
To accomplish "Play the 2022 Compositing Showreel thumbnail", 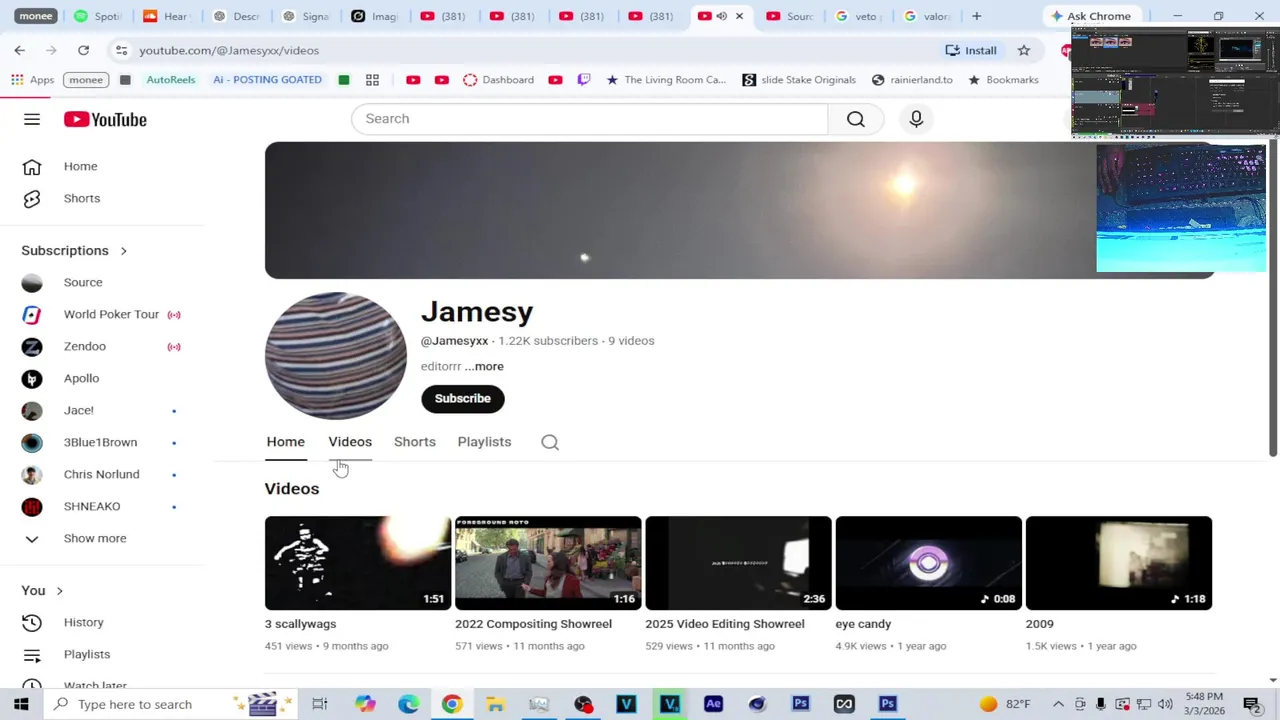I will point(548,563).
